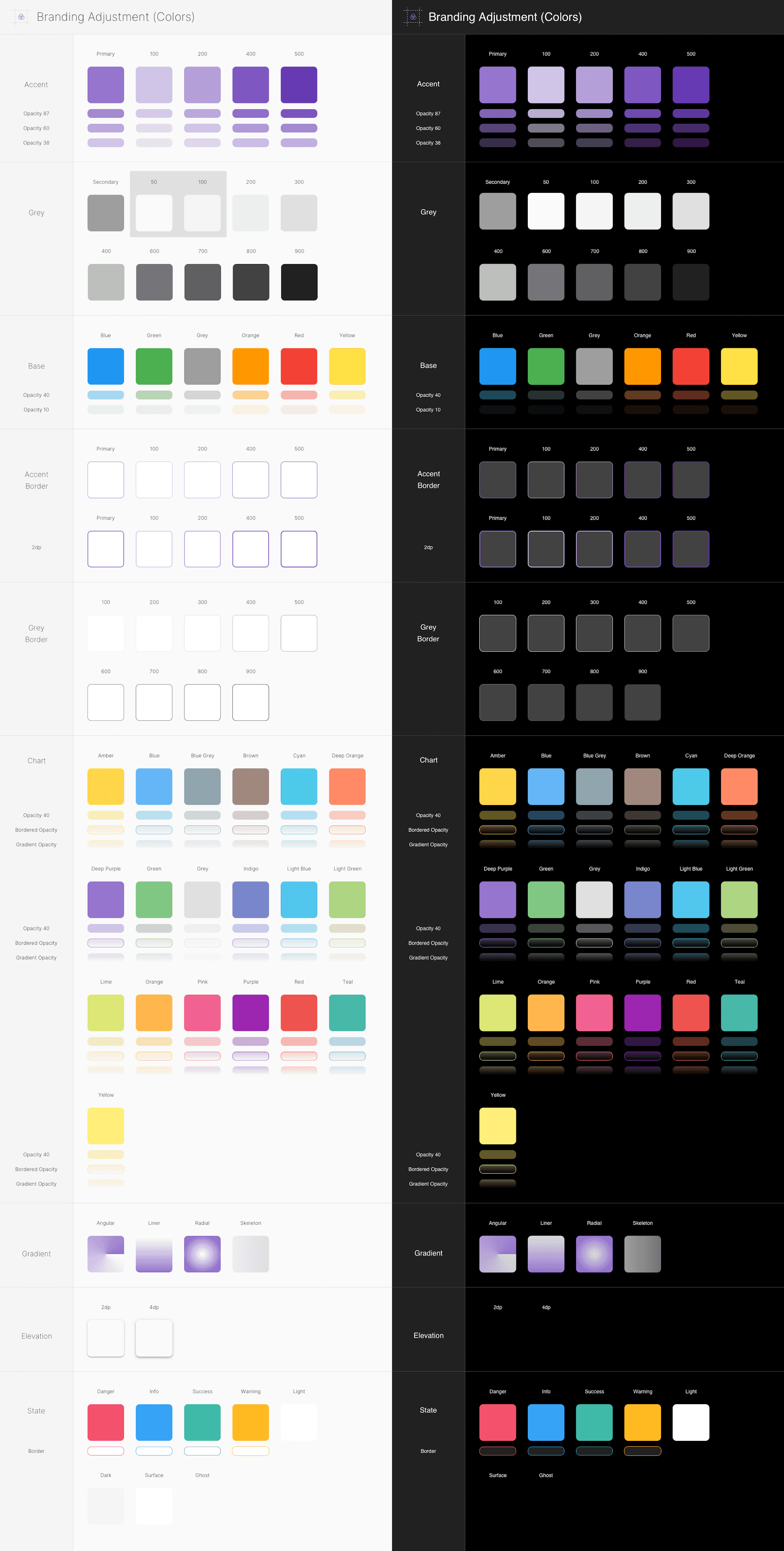Click Base Blue Opacity 40 pill in dark panel

pyautogui.click(x=498, y=395)
